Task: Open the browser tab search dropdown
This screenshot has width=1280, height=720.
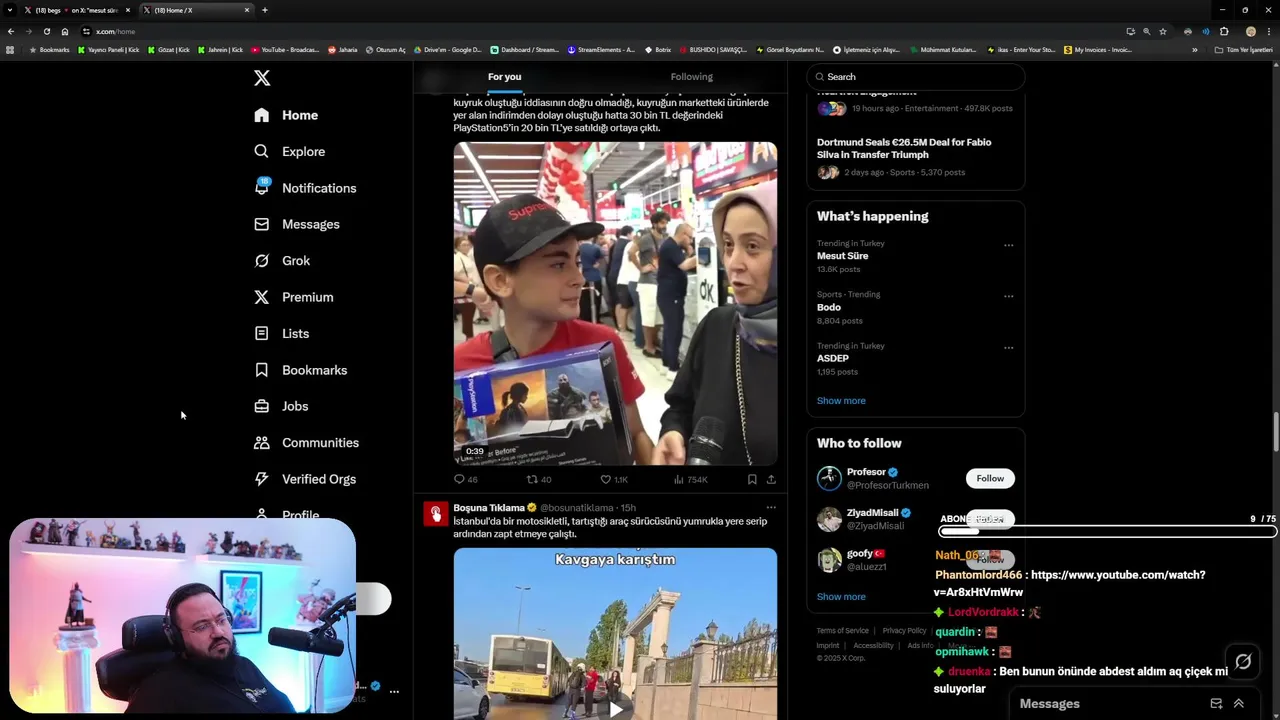Action: [9, 10]
